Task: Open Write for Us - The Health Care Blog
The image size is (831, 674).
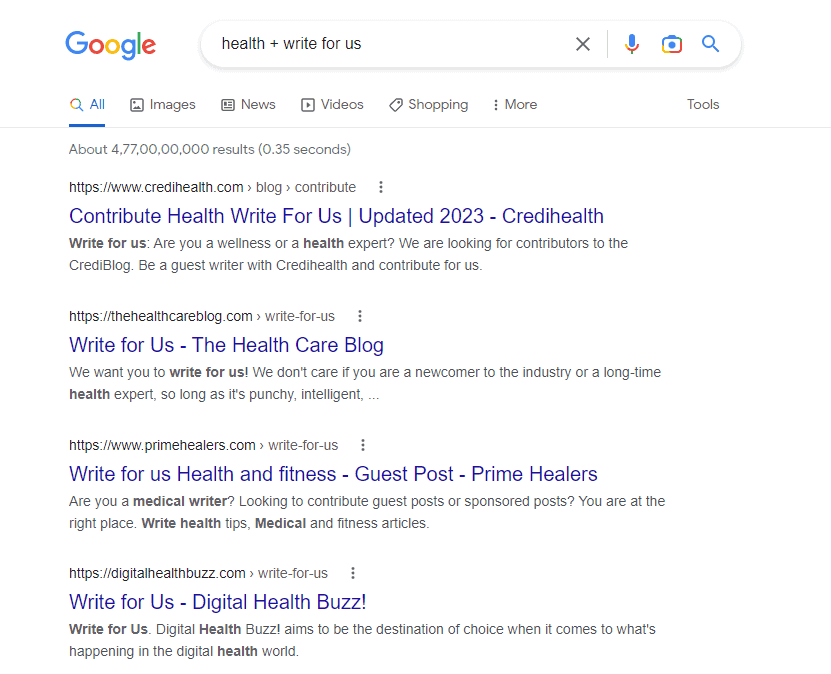Action: 226,345
